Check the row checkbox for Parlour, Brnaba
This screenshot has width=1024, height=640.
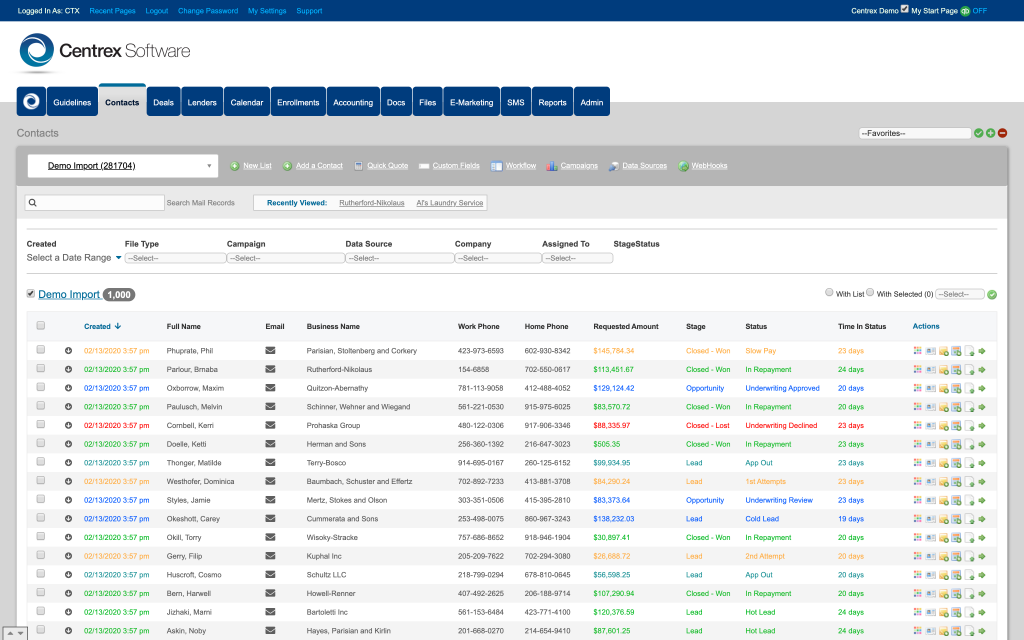pyautogui.click(x=40, y=368)
